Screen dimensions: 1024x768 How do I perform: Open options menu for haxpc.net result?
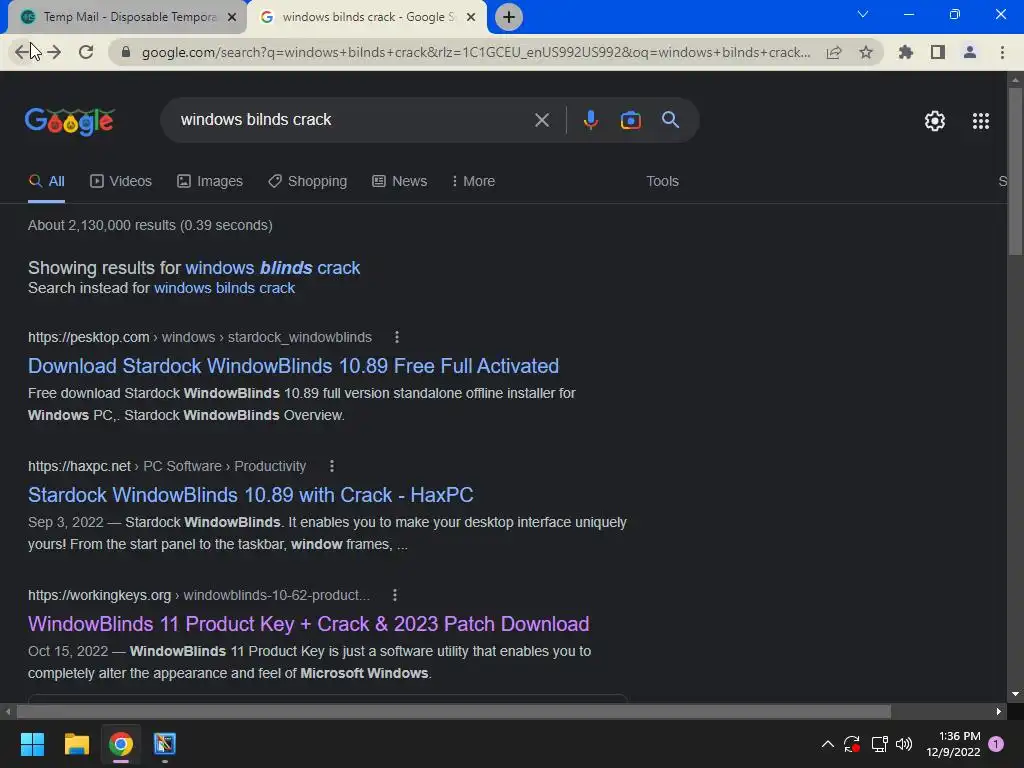pos(332,466)
